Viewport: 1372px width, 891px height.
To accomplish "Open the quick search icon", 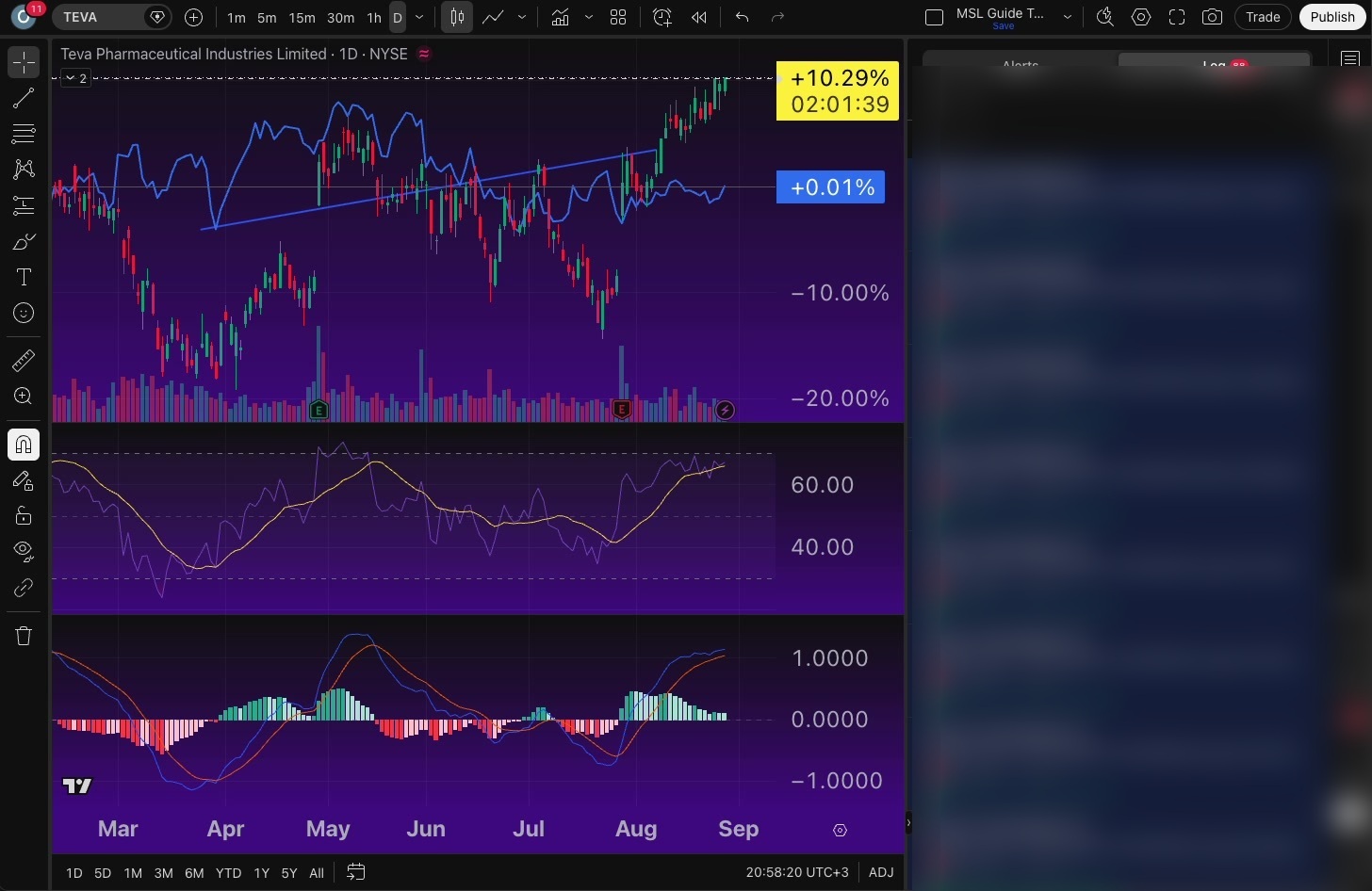I will [x=1105, y=17].
